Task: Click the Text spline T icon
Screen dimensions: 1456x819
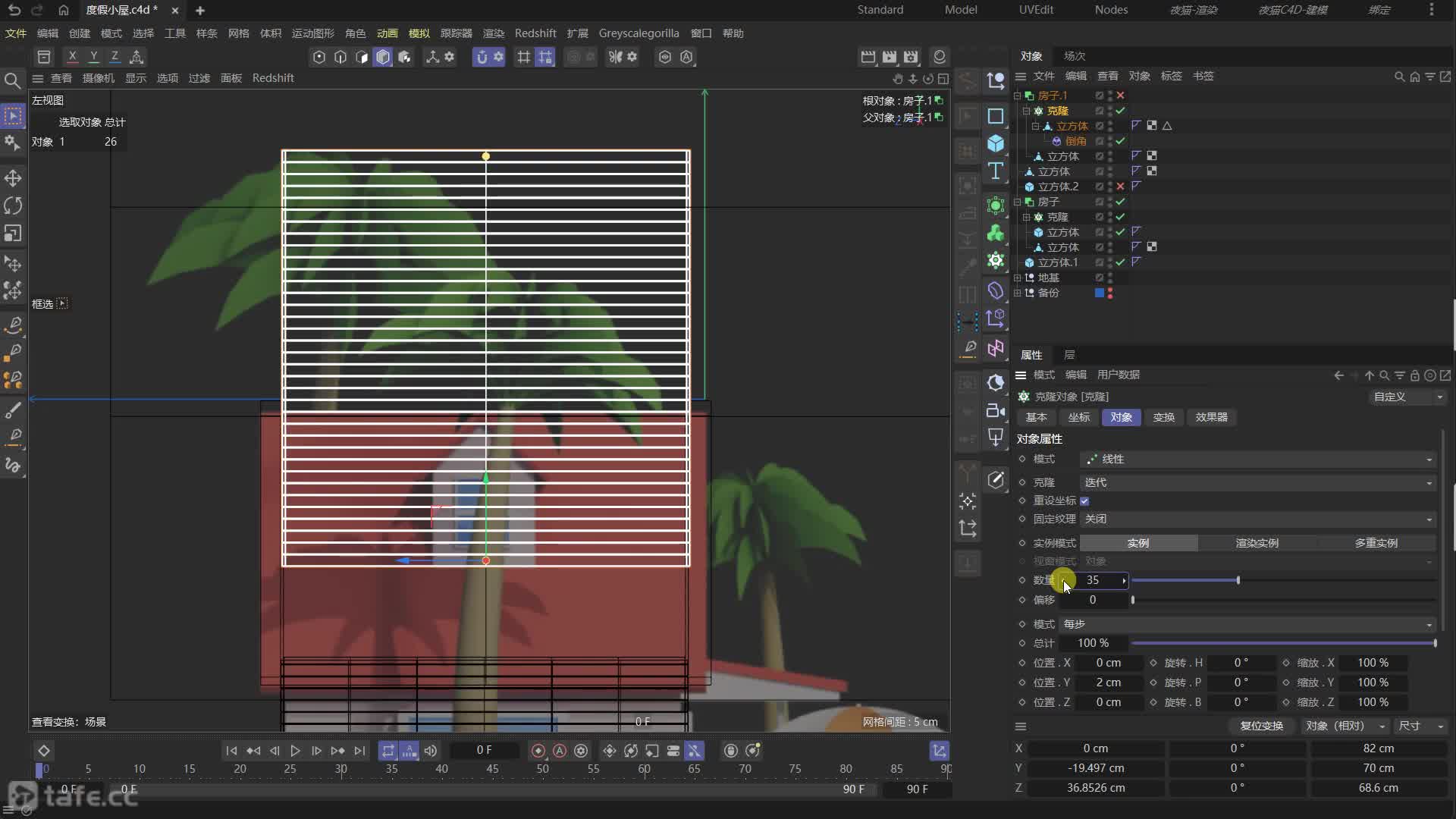Action: [x=996, y=171]
